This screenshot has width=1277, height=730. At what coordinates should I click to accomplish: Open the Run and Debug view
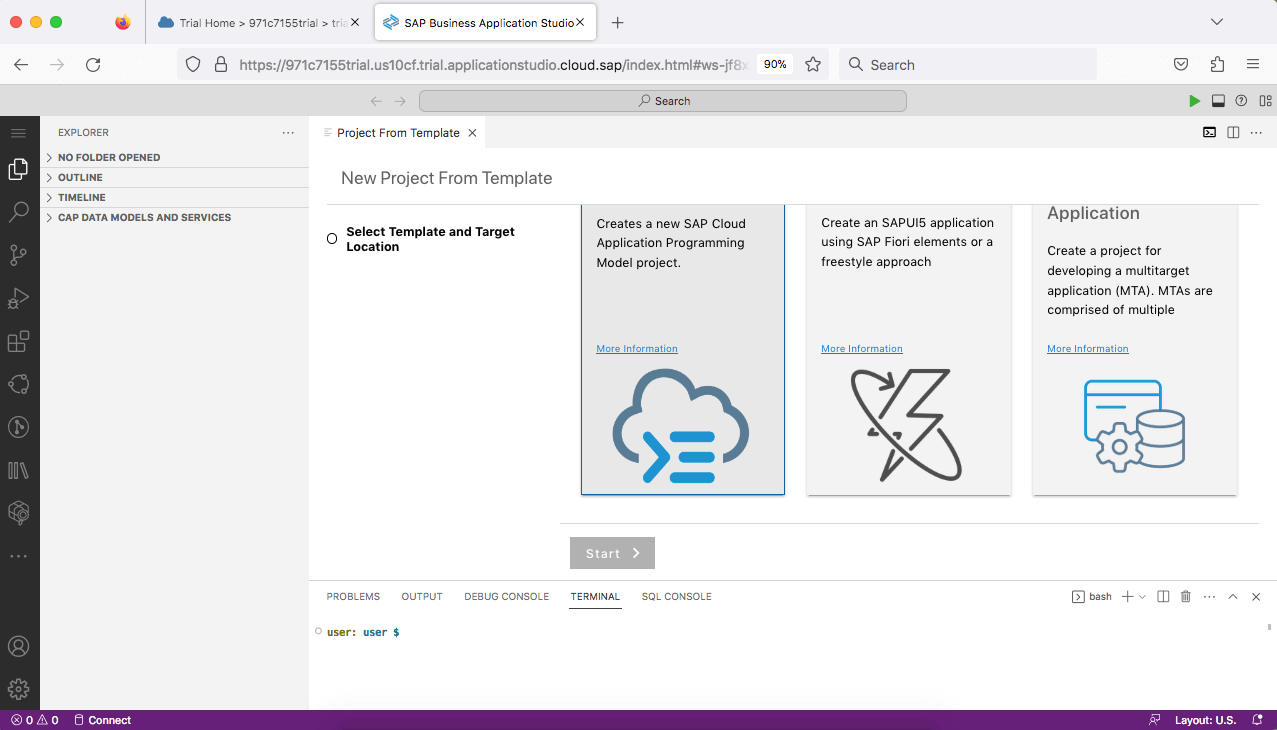click(18, 298)
